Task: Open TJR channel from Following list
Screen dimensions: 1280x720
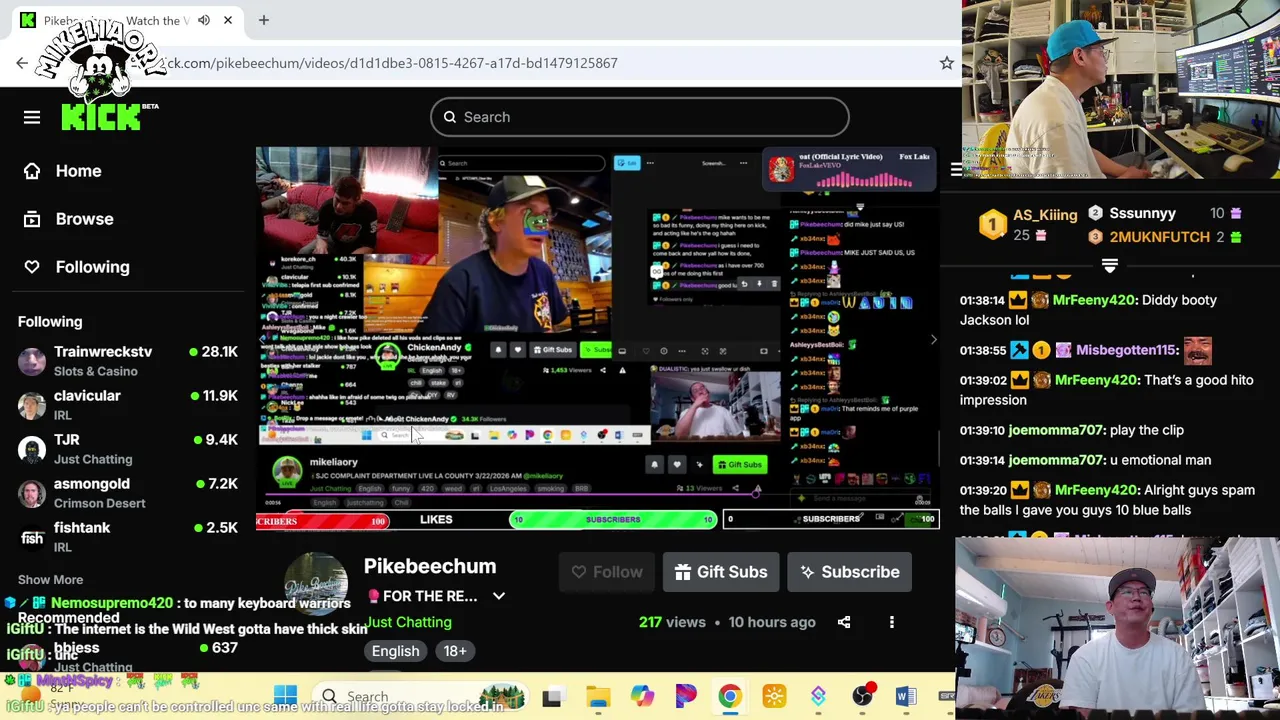Action: pos(128,449)
